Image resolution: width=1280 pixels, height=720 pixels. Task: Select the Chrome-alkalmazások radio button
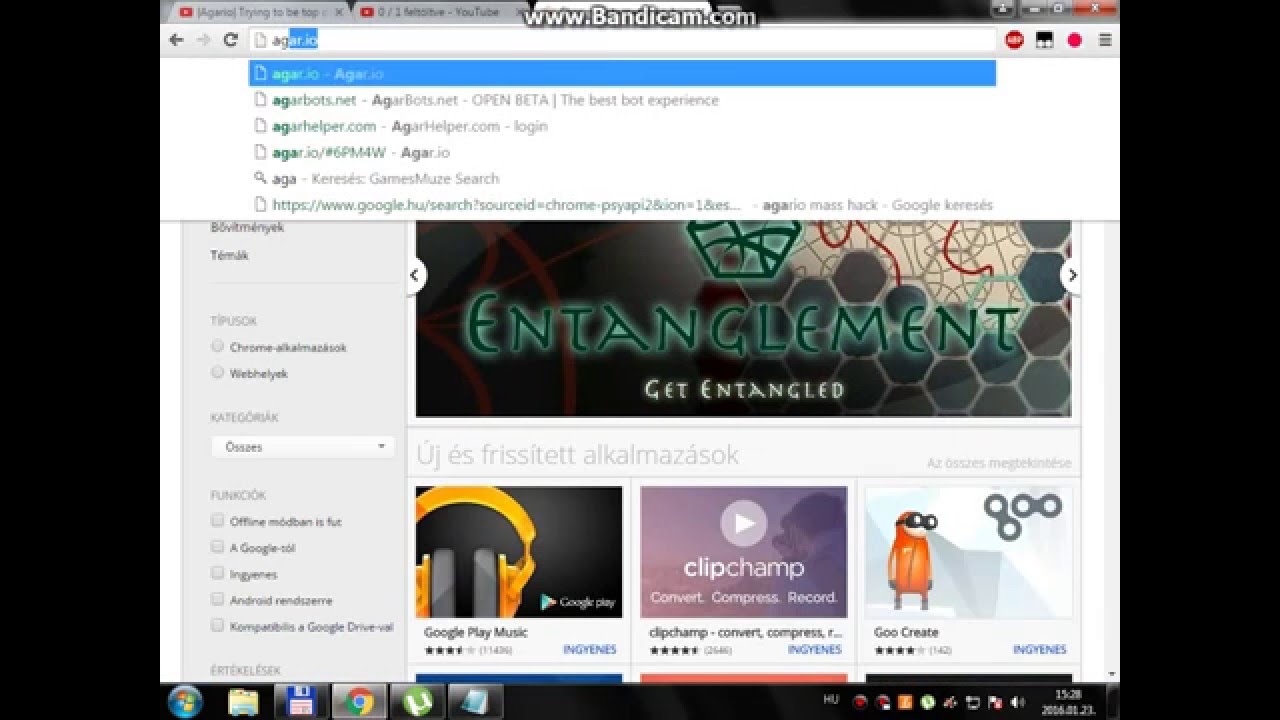pyautogui.click(x=217, y=346)
